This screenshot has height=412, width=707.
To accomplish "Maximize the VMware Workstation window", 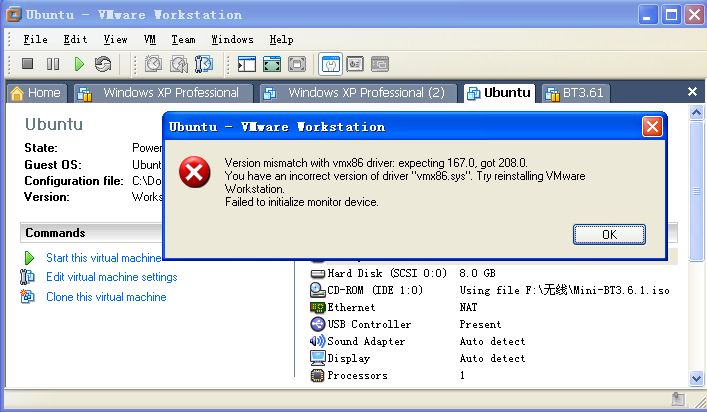I will tap(671, 15).
